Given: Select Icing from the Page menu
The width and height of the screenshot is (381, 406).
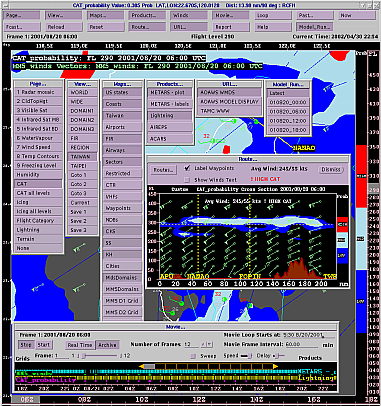Looking at the screenshot, I should click(x=39, y=202).
